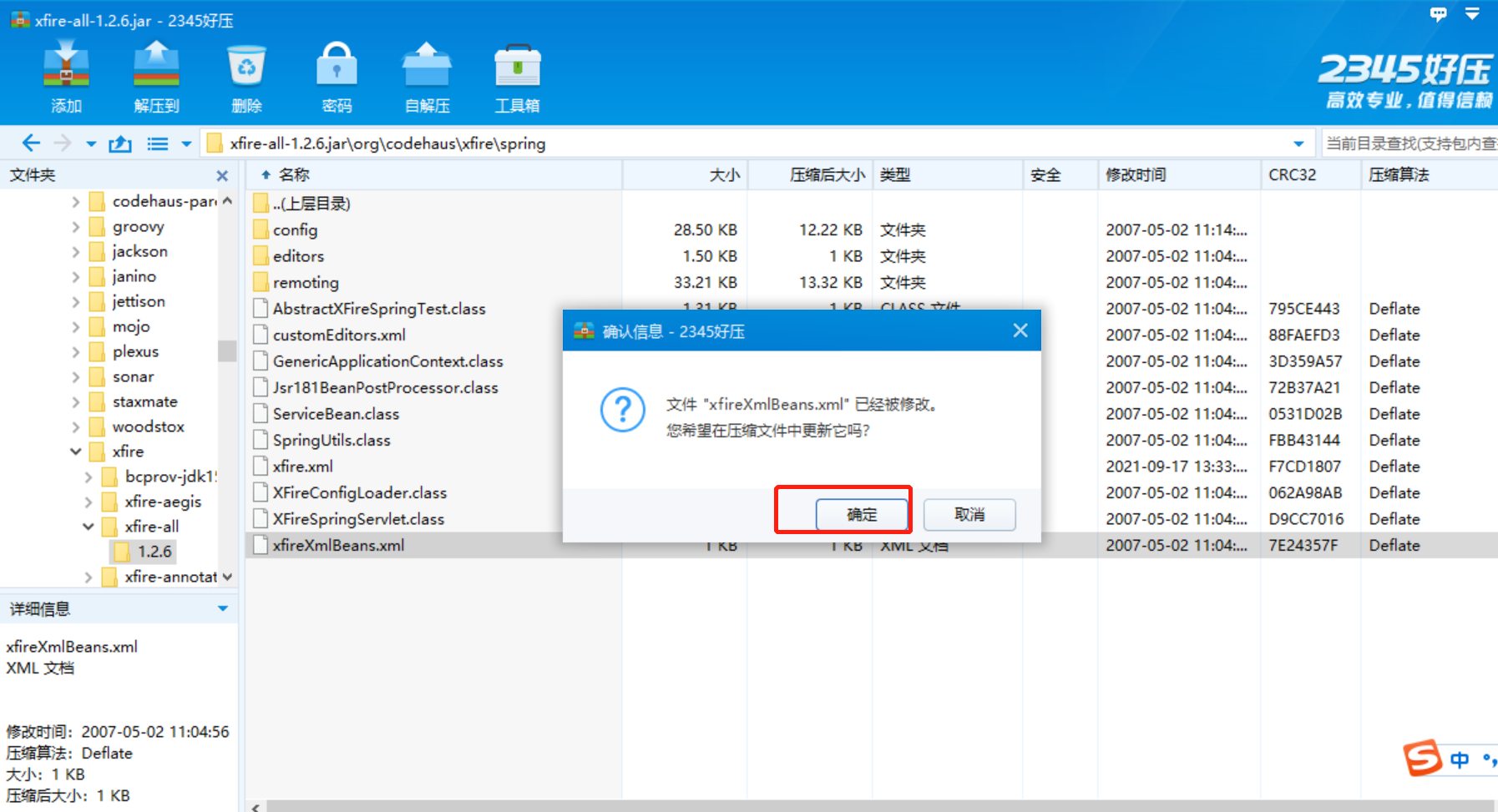
Task: Click the go up one level icon
Action: (x=120, y=144)
